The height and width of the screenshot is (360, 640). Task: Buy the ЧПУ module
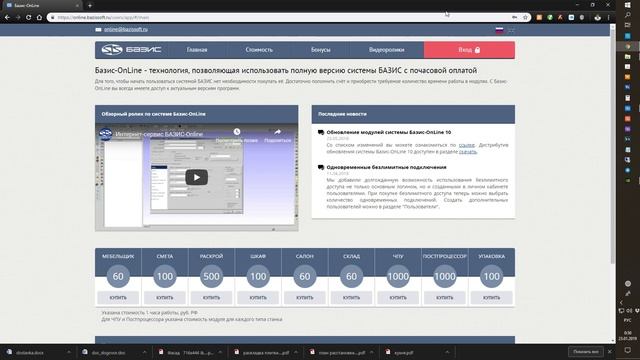click(398, 298)
